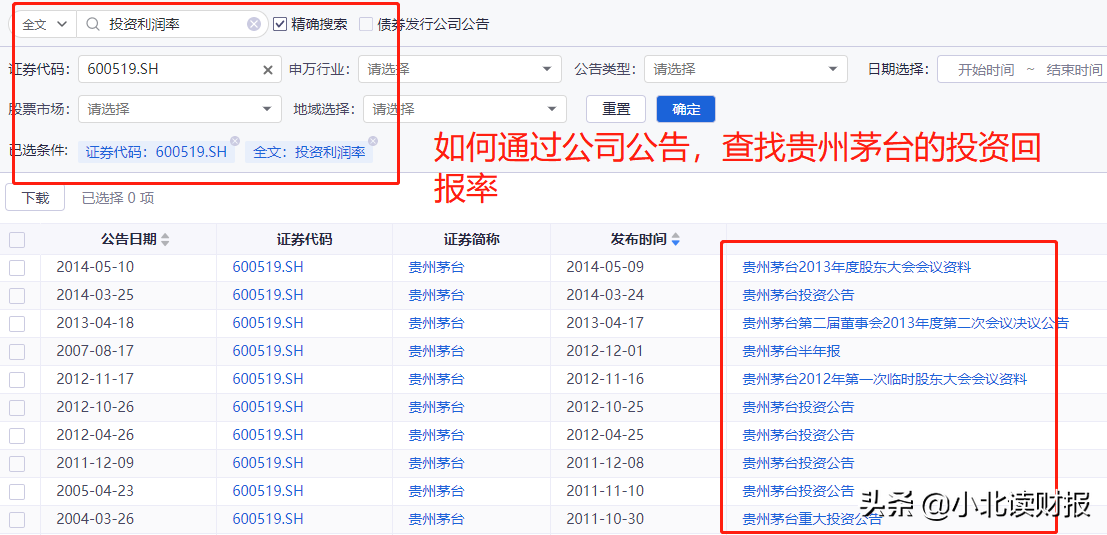The width and height of the screenshot is (1107, 535).
Task: Sort by 公告日期 column arrows
Action: pyautogui.click(x=165, y=240)
